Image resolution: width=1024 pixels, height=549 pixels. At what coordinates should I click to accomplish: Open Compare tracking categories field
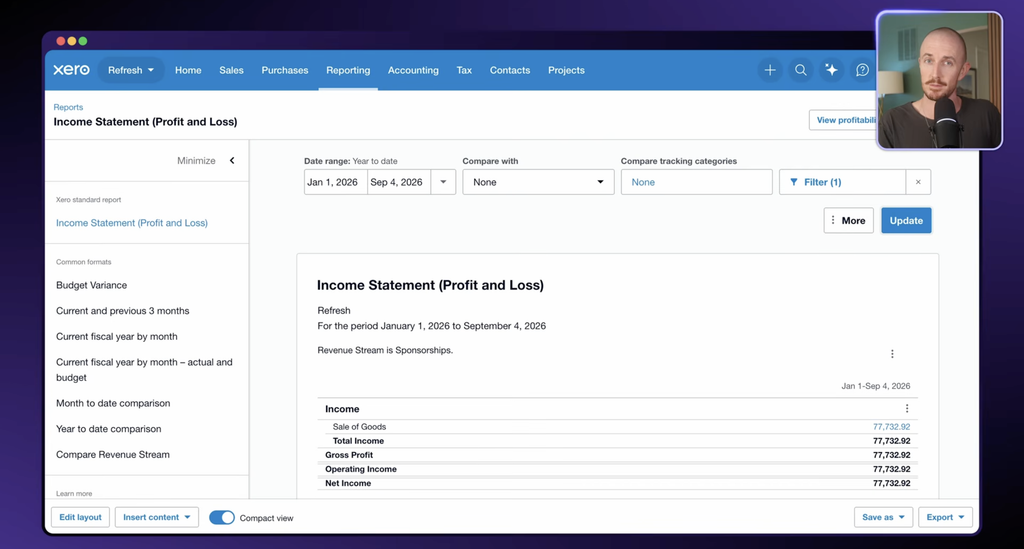click(x=696, y=182)
